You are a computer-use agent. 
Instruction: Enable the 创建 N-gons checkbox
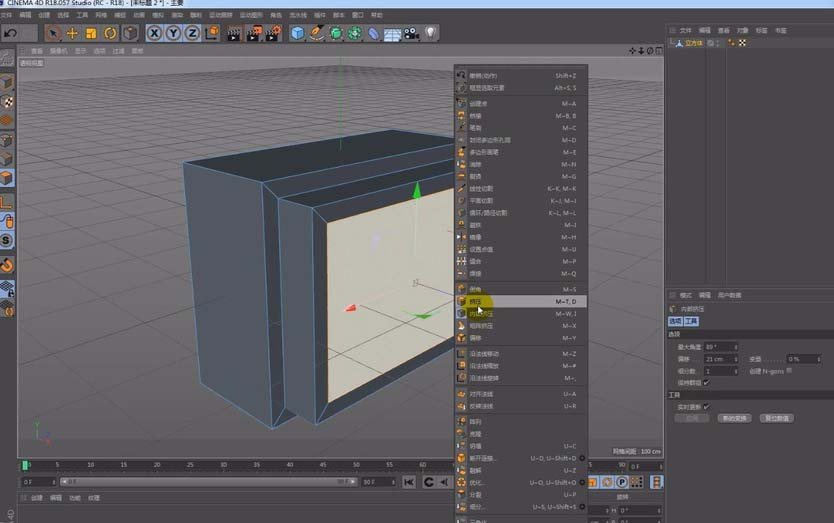pos(789,370)
